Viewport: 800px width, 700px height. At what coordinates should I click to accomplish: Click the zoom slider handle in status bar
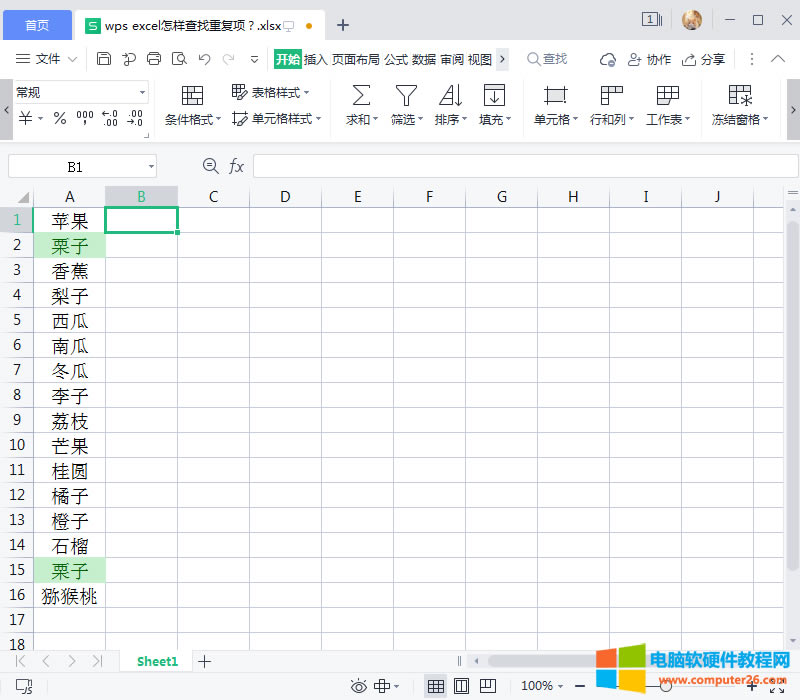tap(666, 686)
